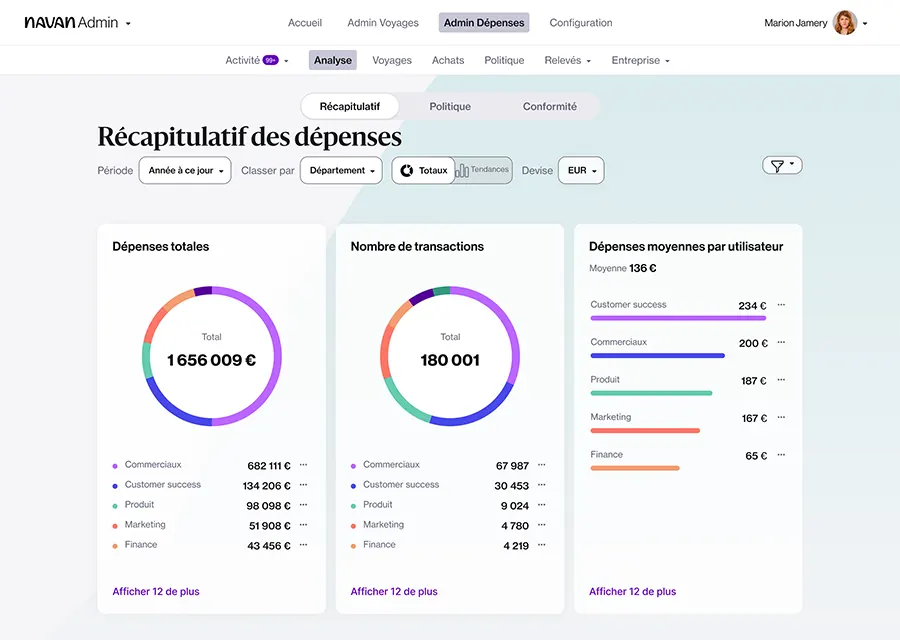Open the EUR currency dropdown

coord(581,170)
